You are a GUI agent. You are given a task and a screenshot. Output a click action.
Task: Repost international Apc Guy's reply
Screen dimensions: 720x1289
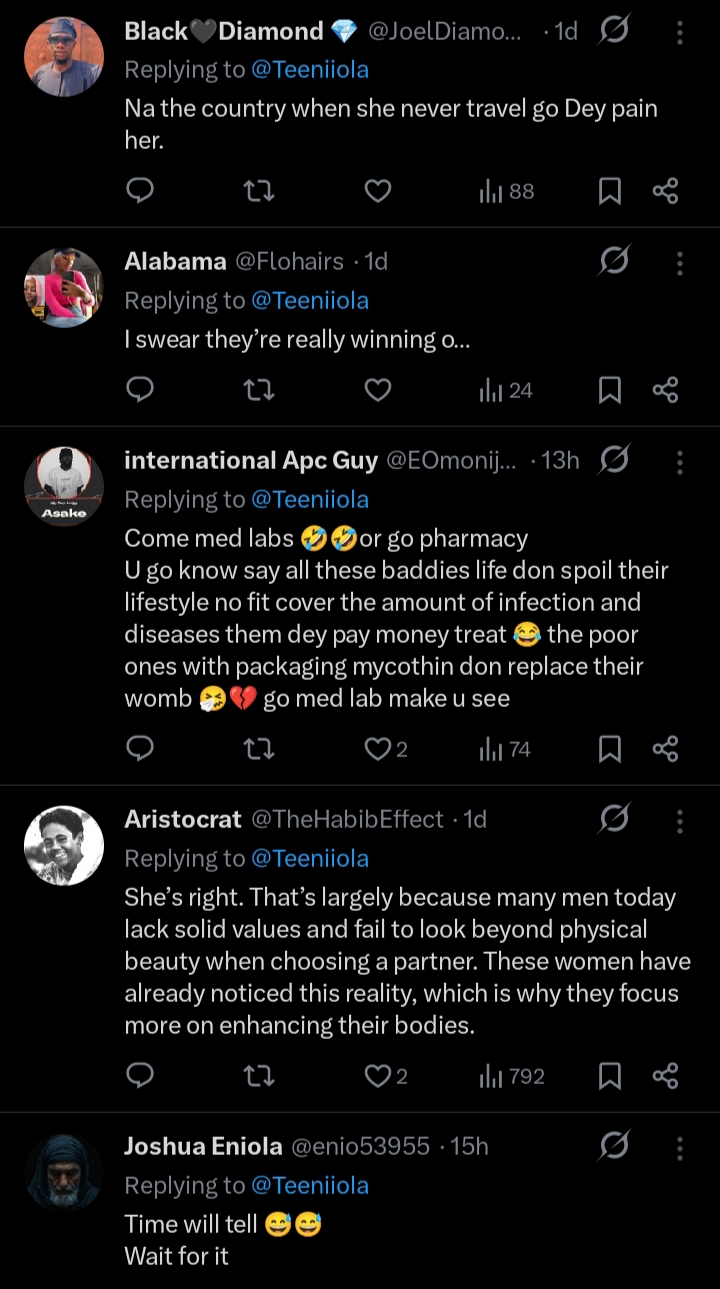pos(259,749)
